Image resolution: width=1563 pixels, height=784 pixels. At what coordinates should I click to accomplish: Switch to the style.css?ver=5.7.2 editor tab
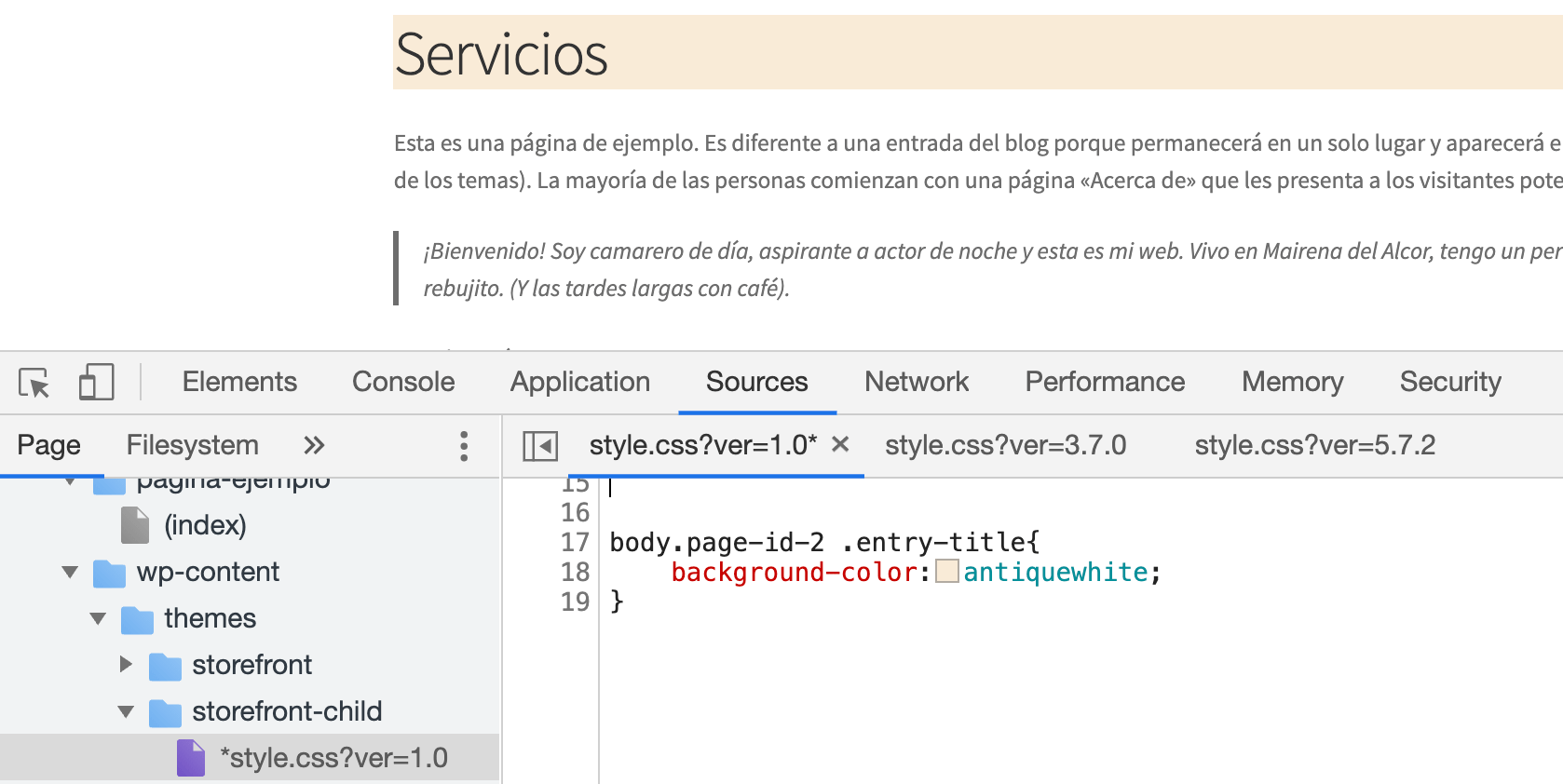click(x=1315, y=445)
